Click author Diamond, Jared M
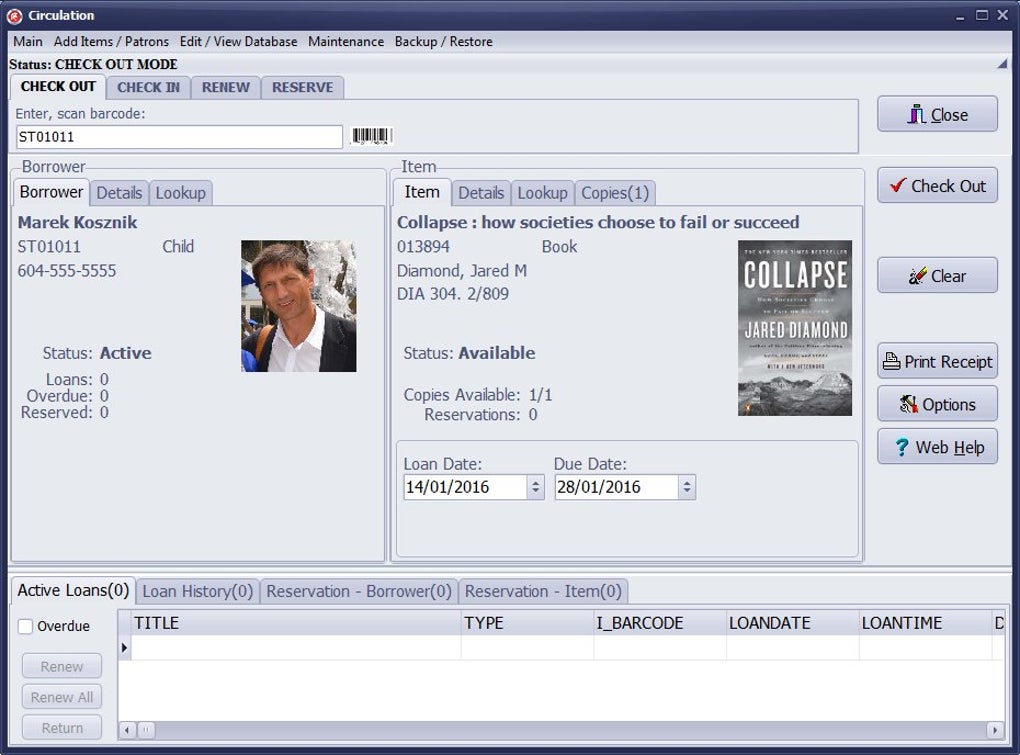1020x755 pixels. point(462,271)
